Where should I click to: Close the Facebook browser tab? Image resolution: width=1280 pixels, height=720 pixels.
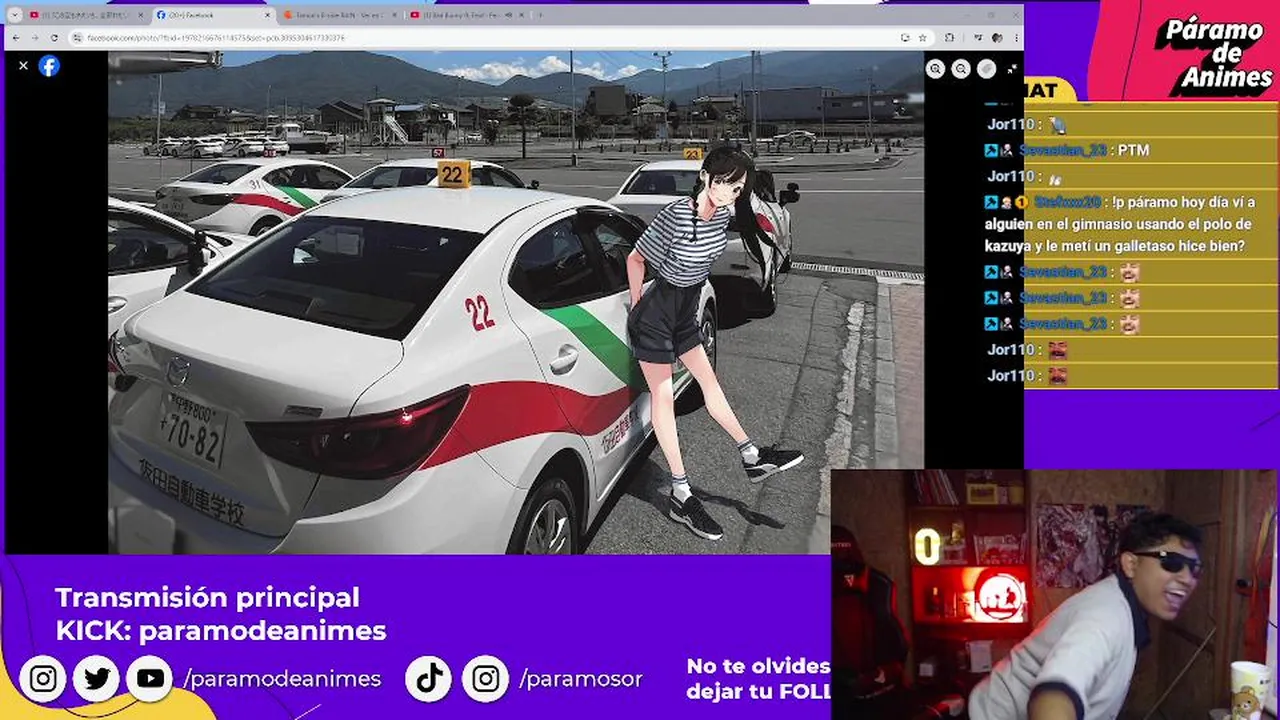[267, 15]
